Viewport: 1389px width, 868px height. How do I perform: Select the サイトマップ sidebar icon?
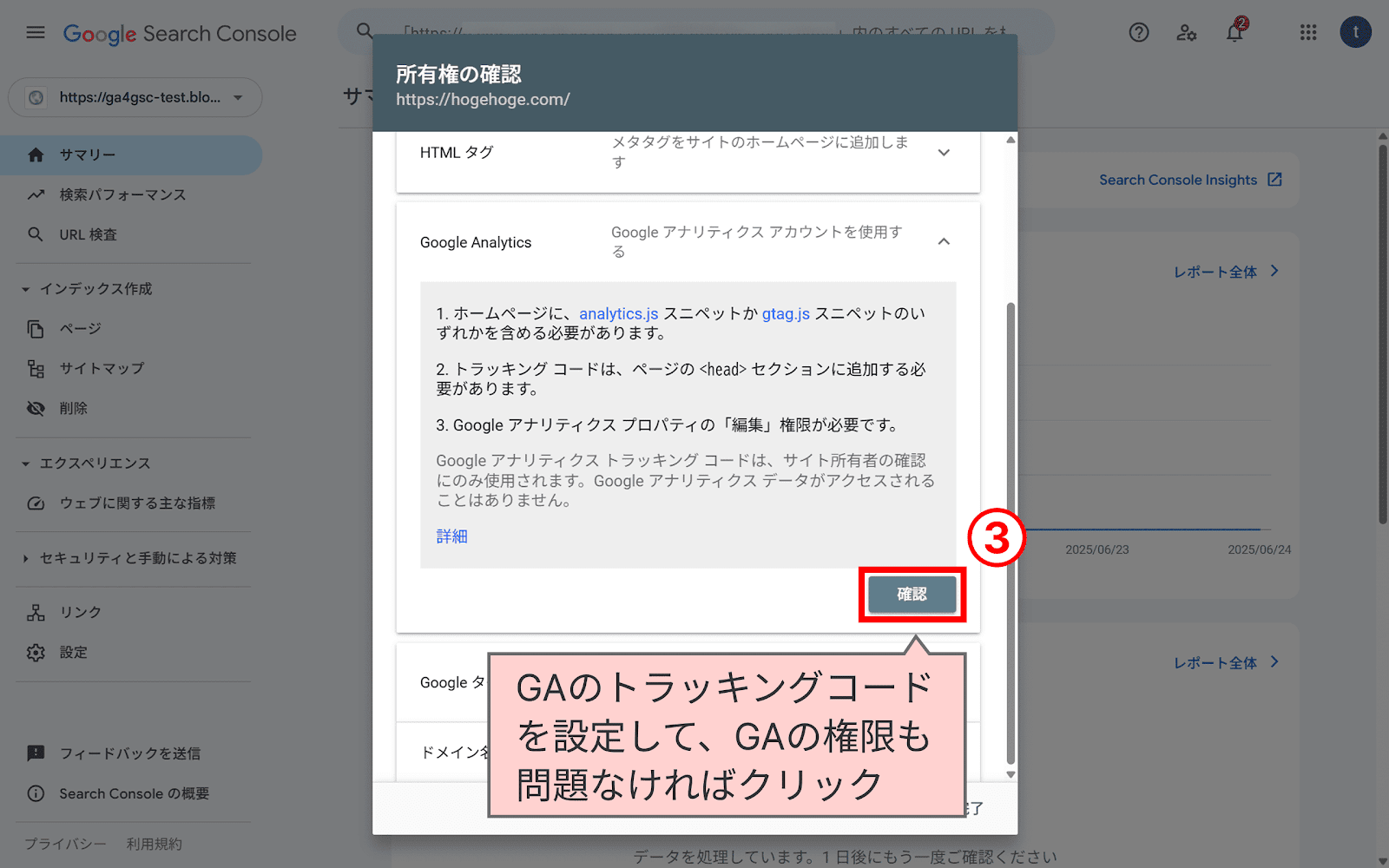tap(36, 368)
